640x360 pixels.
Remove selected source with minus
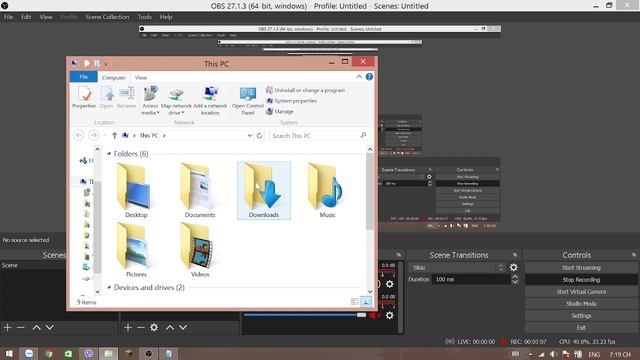[x=141, y=327]
